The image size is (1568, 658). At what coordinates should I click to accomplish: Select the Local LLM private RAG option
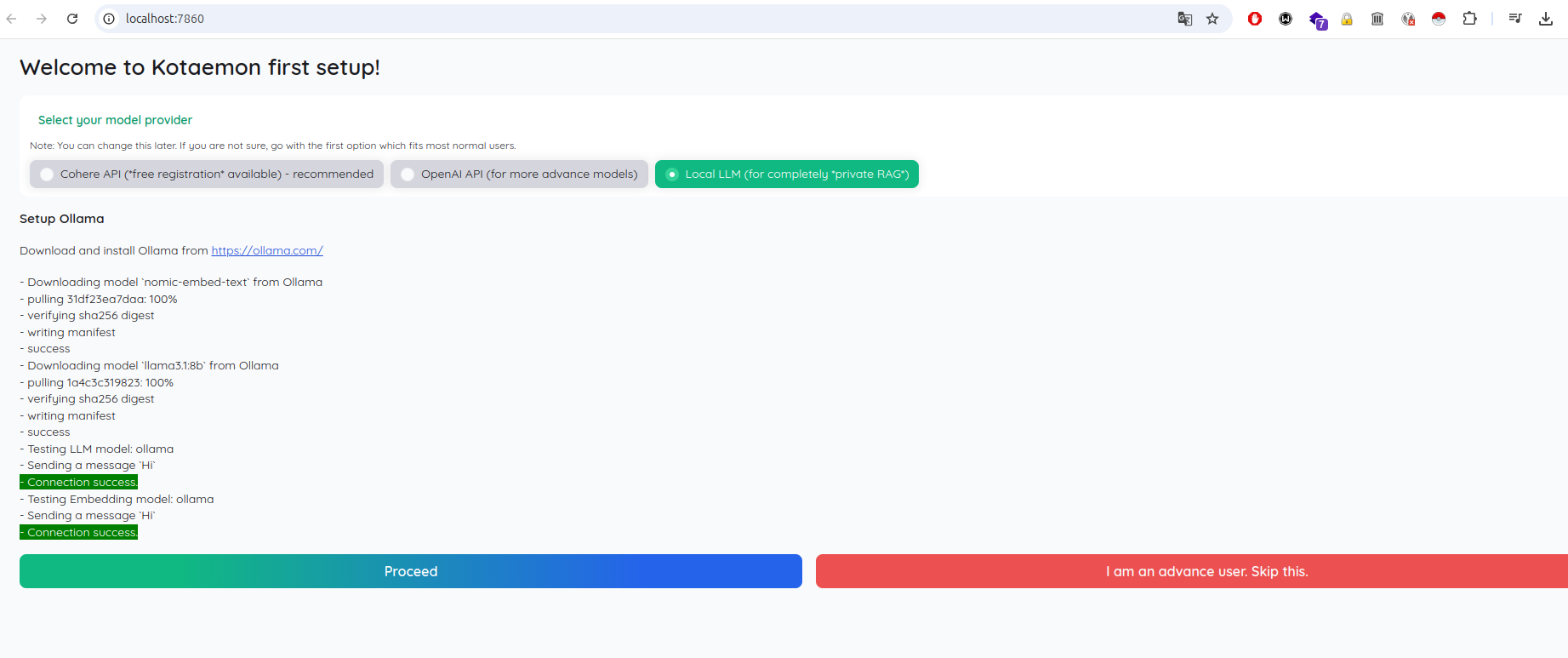787,174
